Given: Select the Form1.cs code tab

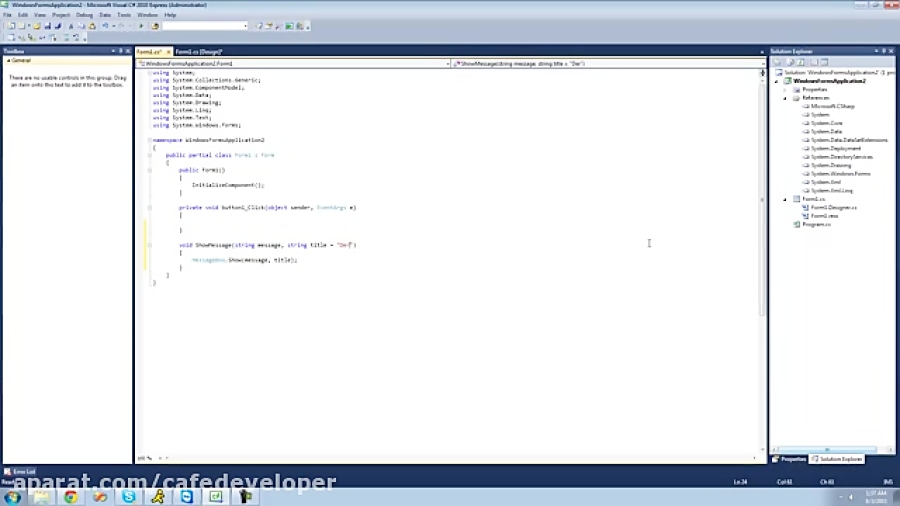Looking at the screenshot, I should 149,52.
